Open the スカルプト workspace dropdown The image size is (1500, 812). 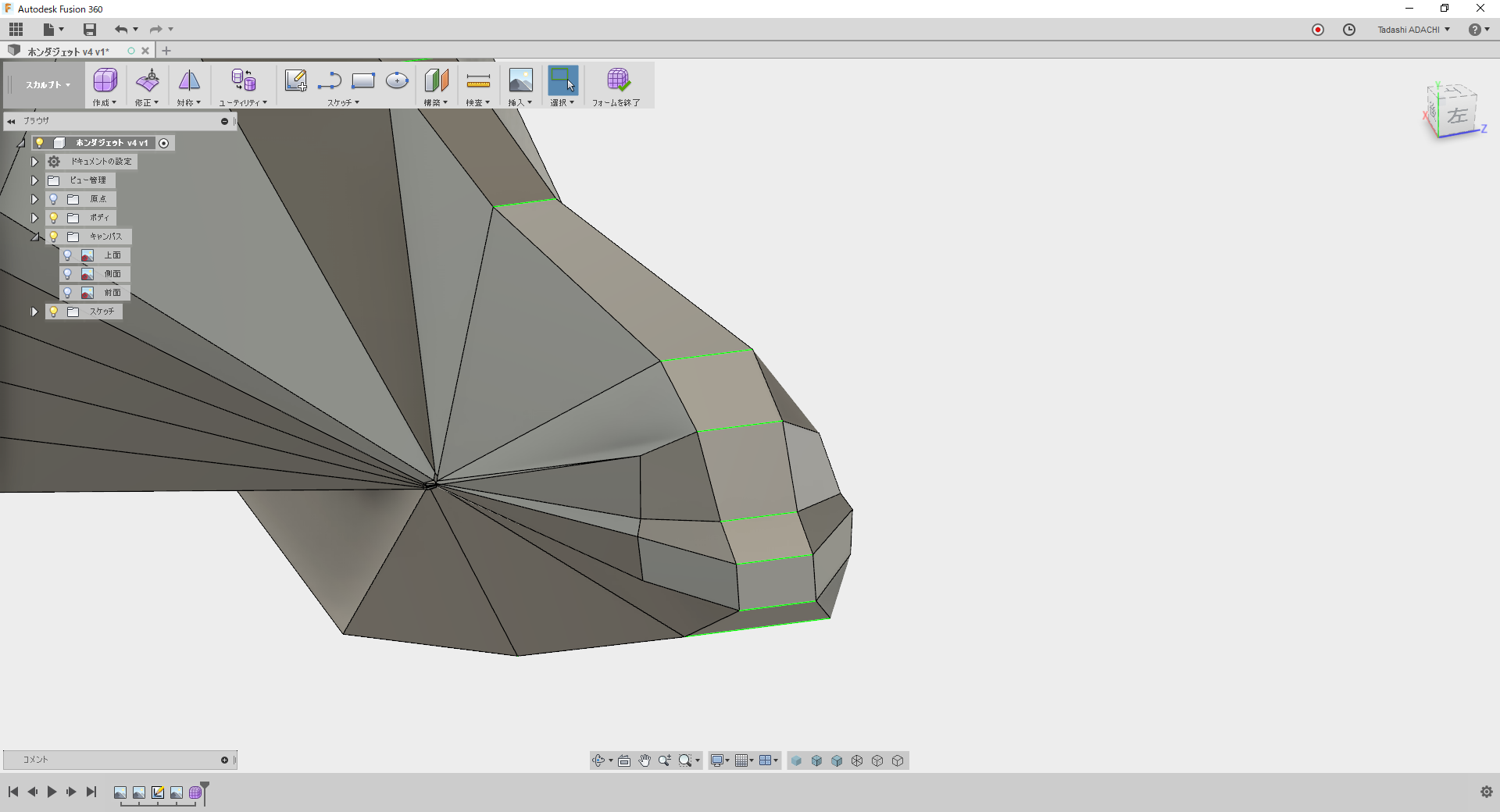(48, 85)
